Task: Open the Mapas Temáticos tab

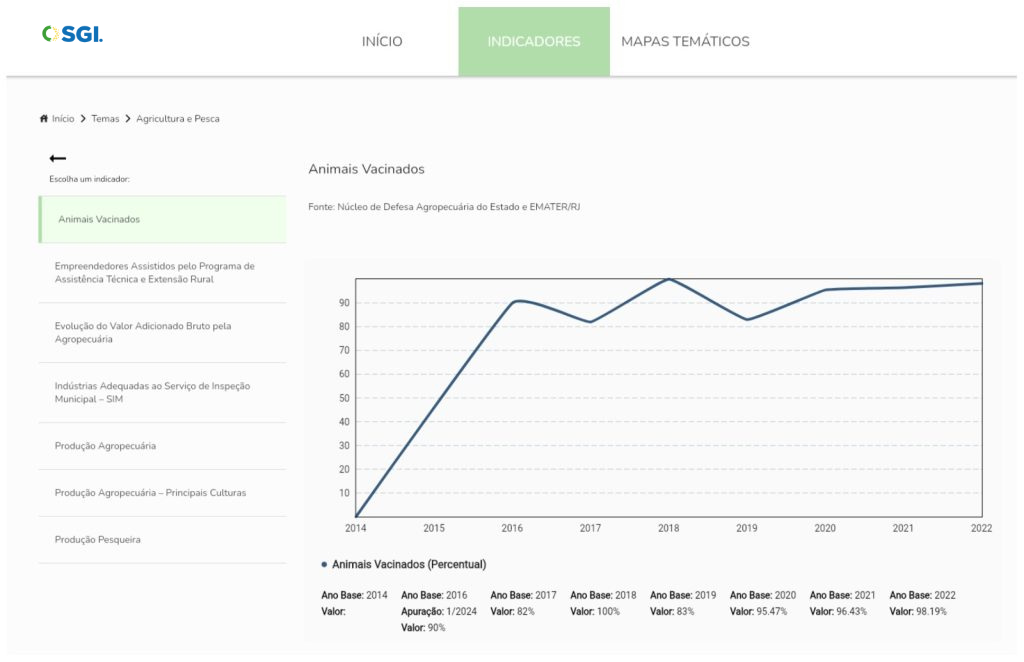Action: click(x=685, y=42)
